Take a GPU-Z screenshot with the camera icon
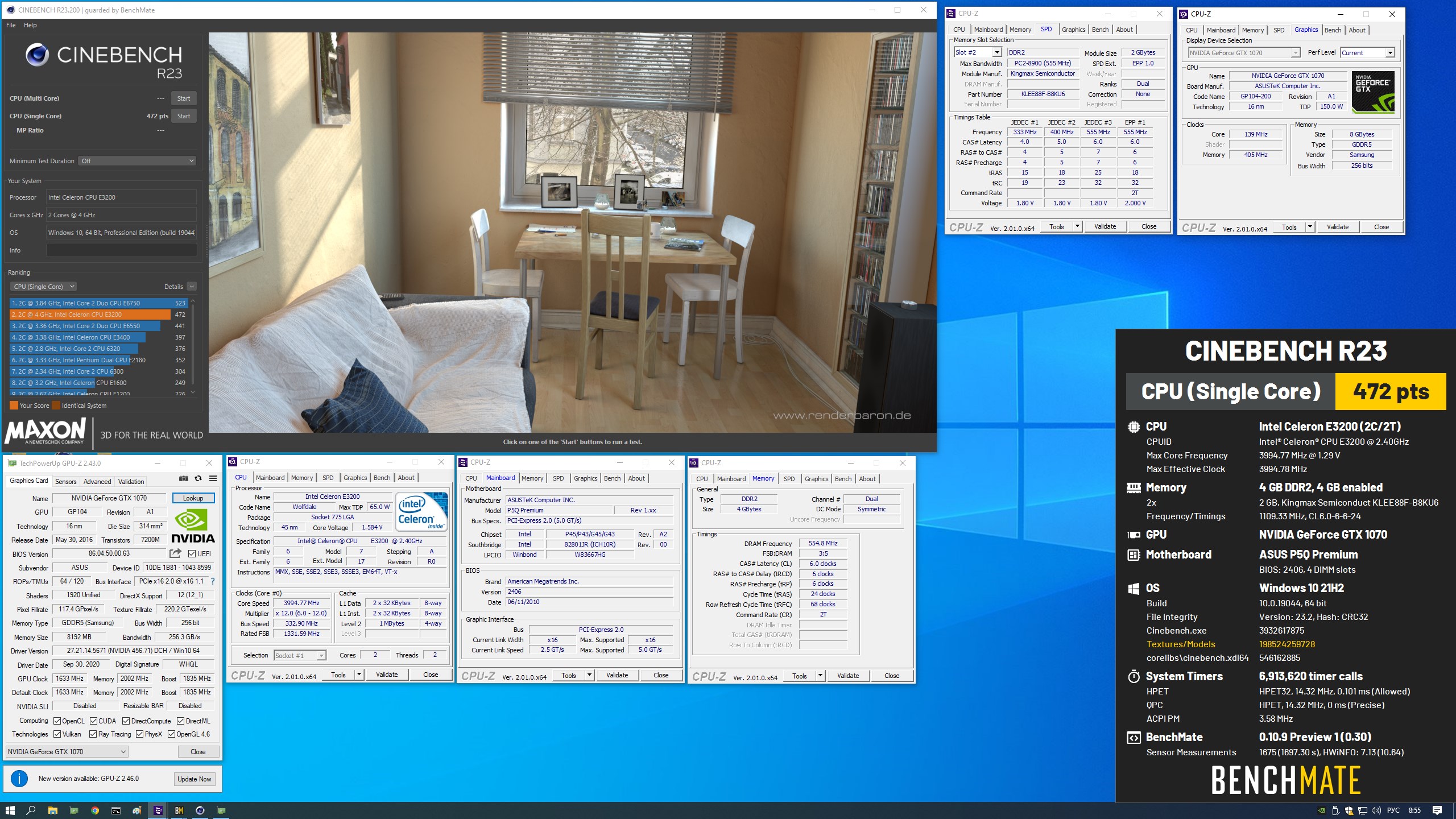The image size is (1456, 819). pyautogui.click(x=183, y=478)
